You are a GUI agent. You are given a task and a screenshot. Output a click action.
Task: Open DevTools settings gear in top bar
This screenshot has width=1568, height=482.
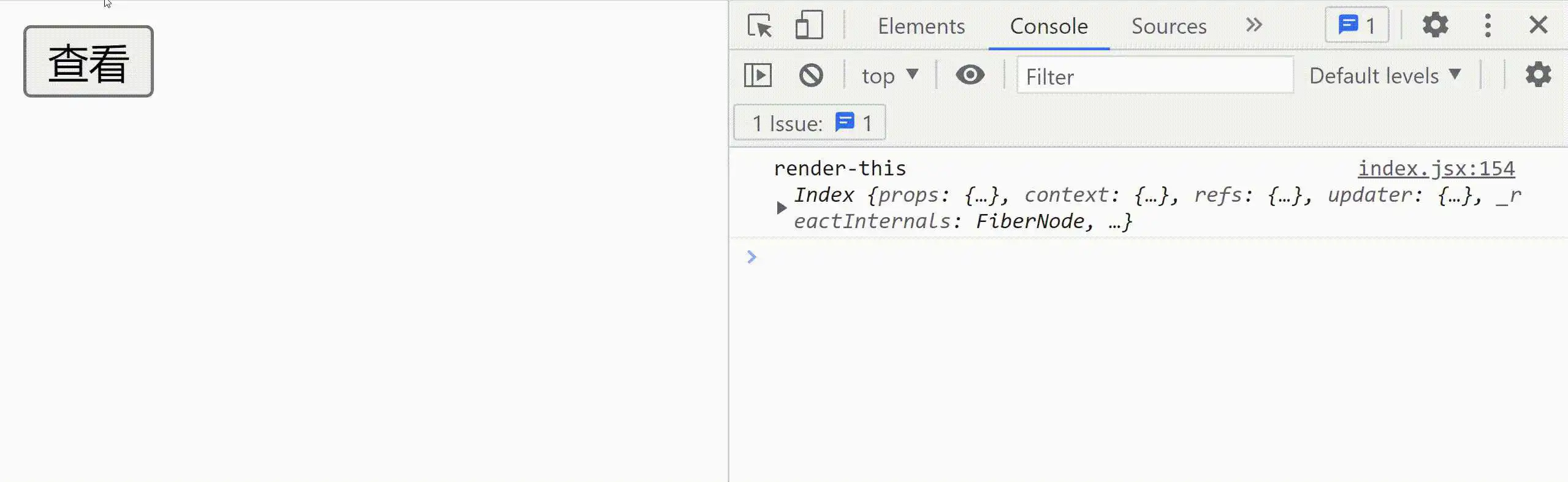click(x=1435, y=25)
